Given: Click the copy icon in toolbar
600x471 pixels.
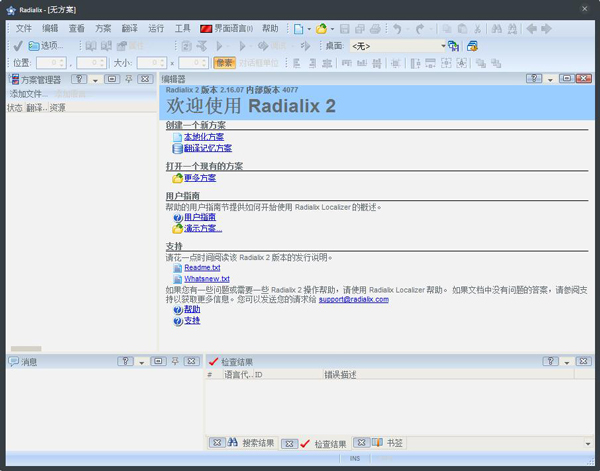Looking at the screenshot, I should point(447,29).
